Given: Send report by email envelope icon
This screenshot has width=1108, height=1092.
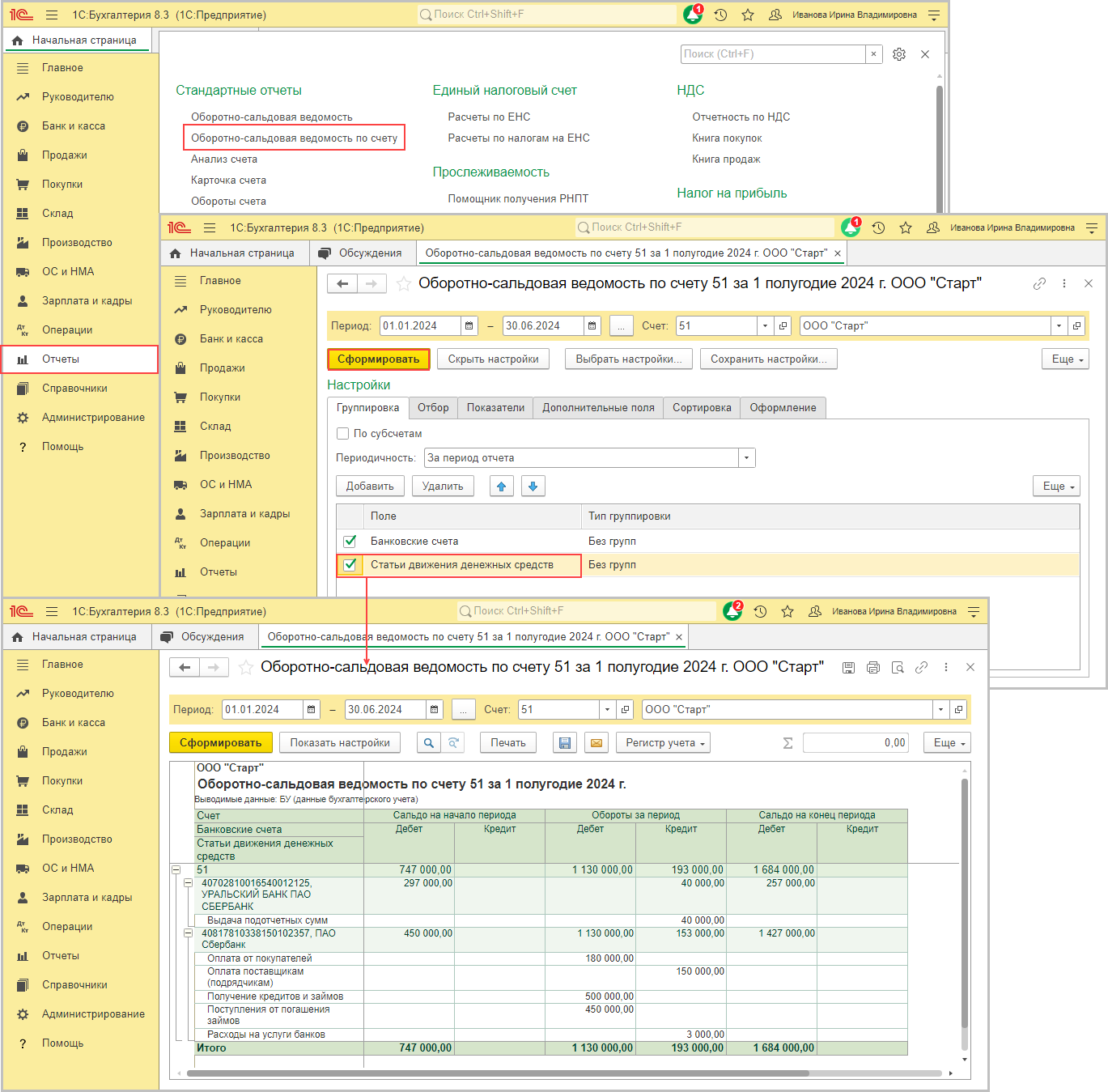Looking at the screenshot, I should [x=596, y=742].
